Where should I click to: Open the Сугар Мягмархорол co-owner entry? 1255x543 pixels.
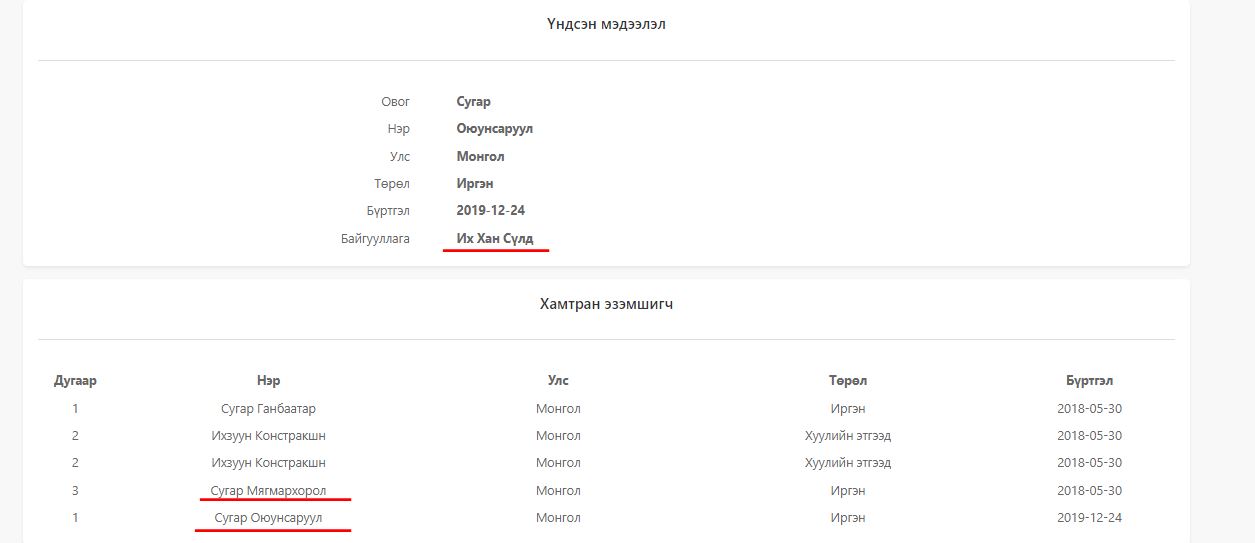point(268,491)
